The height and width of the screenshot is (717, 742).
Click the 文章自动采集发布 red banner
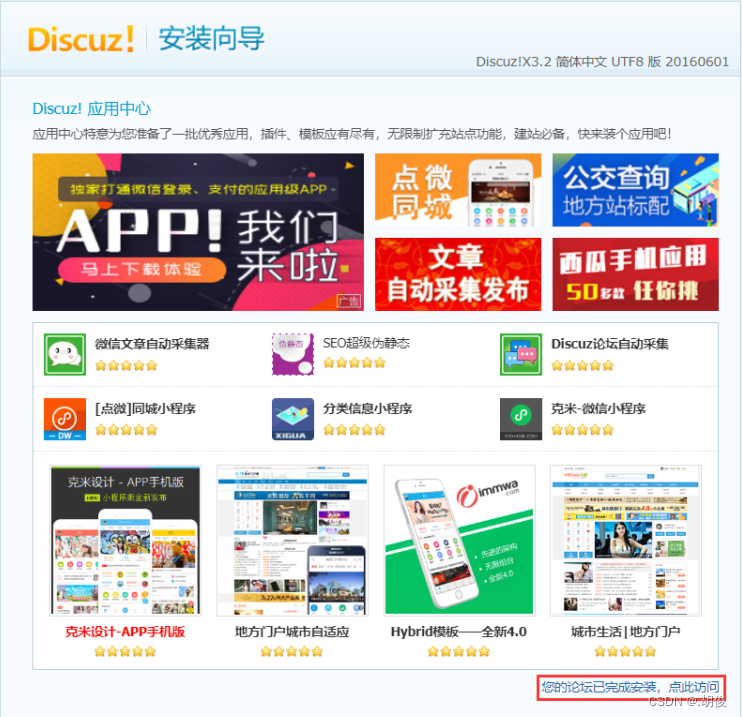tap(458, 274)
